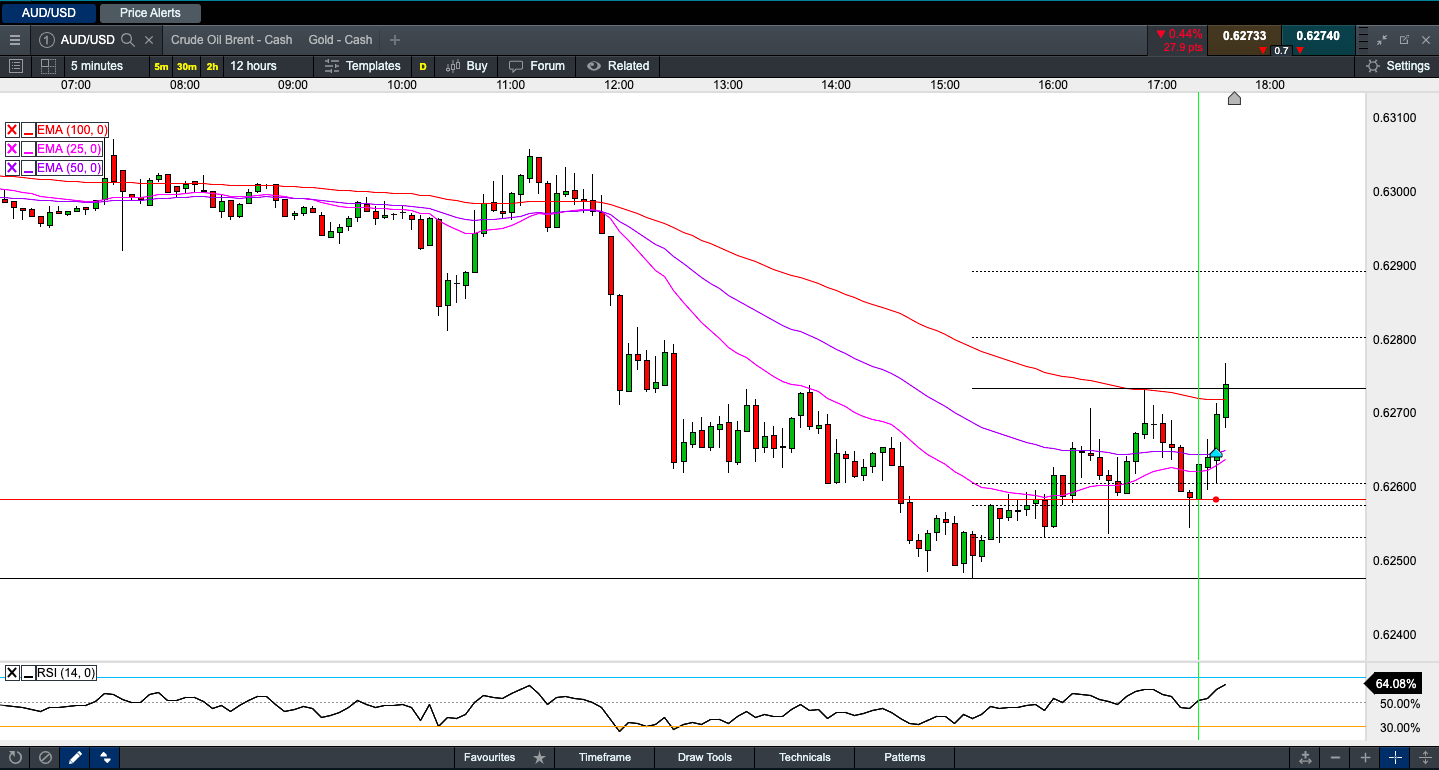Viewport: 1439px width, 770px height.
Task: Open the hamburger menu beside the AUD/USD chart tab
Action: (14, 40)
